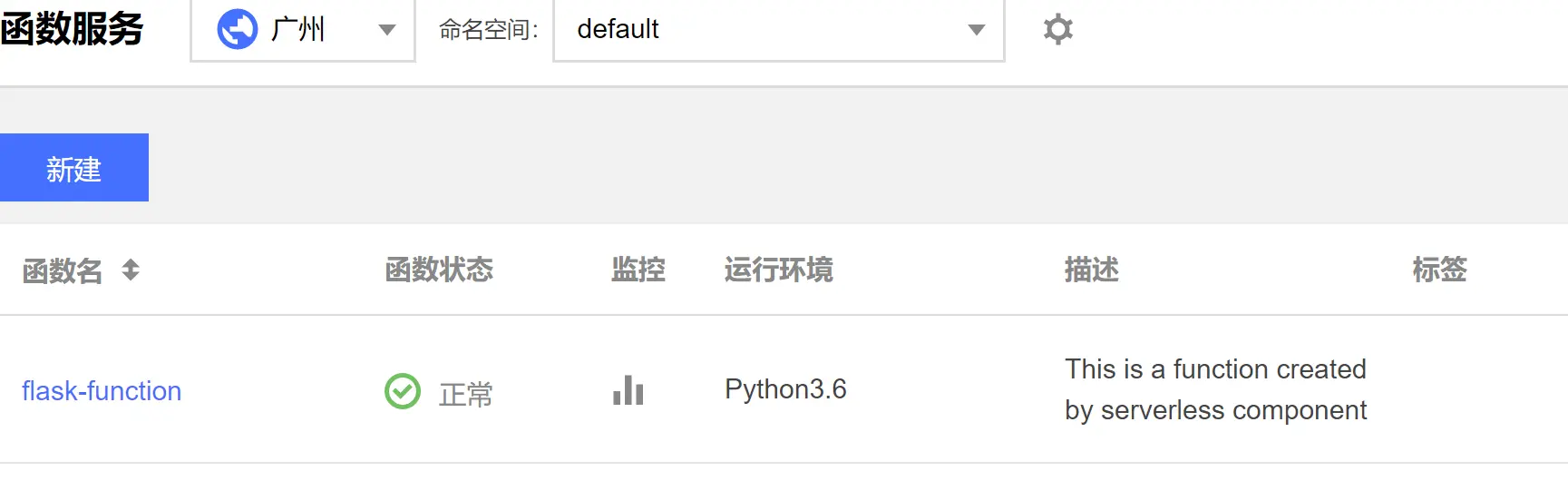
Task: Click the 函数名 column header
Action: point(63,270)
